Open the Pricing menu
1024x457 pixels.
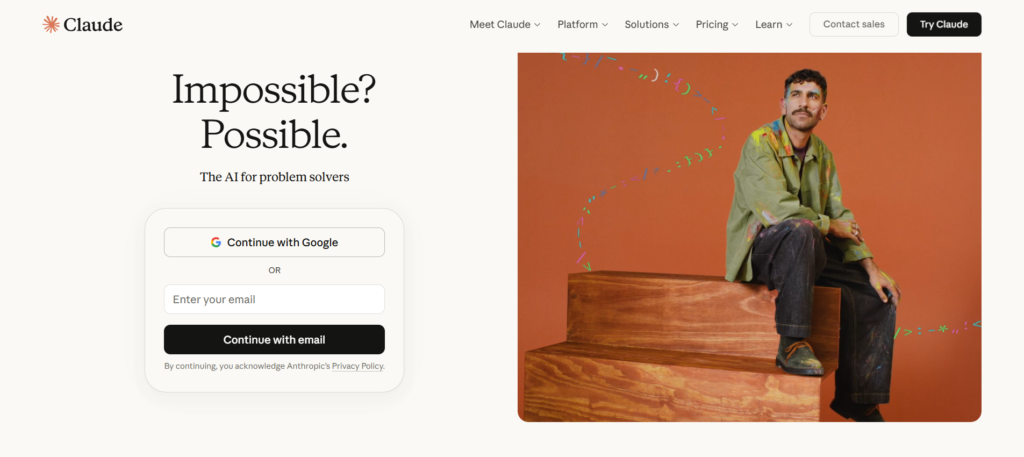click(717, 24)
